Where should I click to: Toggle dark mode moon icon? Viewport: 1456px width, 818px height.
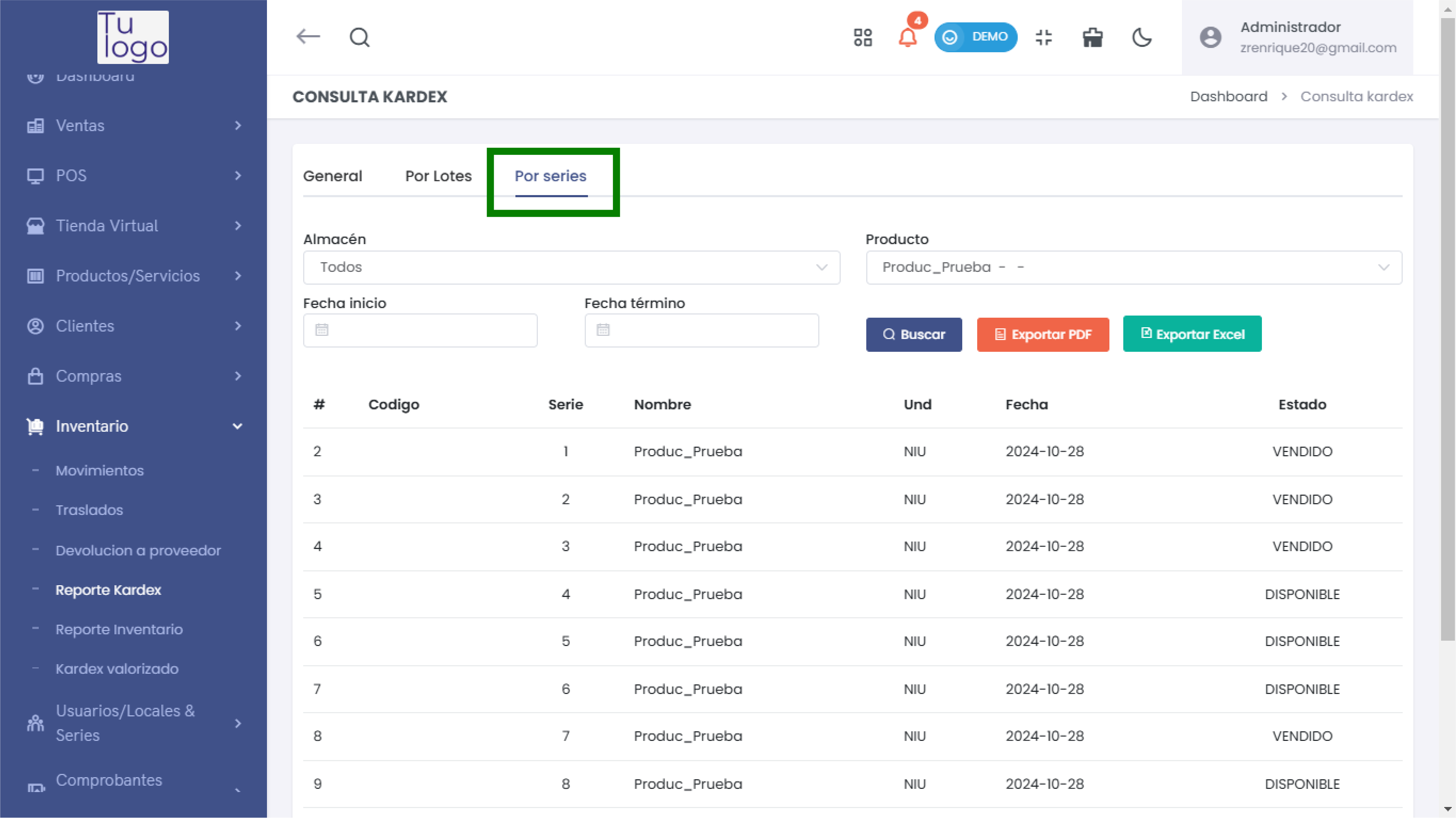pyautogui.click(x=1142, y=37)
